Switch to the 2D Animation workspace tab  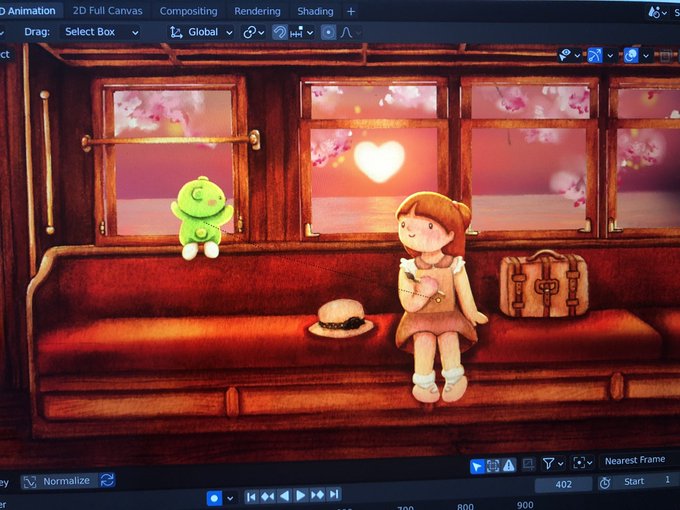click(29, 11)
